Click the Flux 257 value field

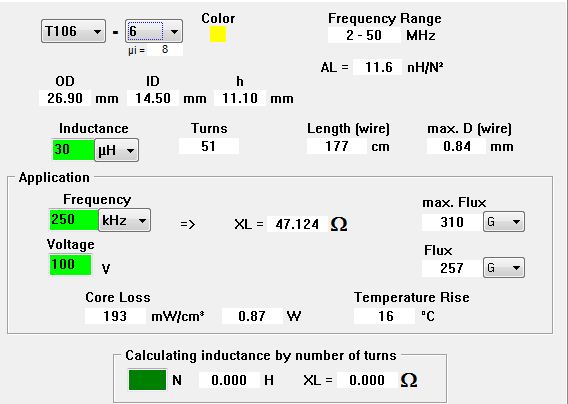[452, 268]
